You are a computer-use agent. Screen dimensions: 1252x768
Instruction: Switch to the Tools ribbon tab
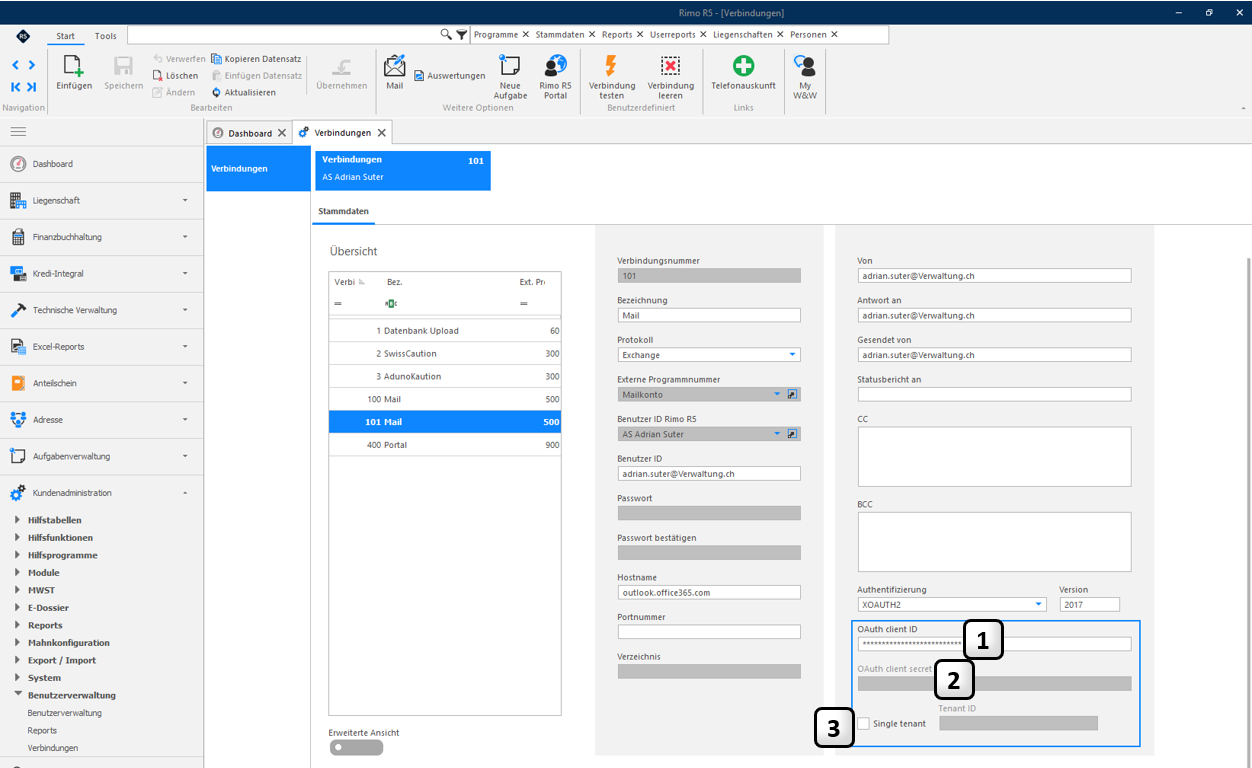point(105,36)
